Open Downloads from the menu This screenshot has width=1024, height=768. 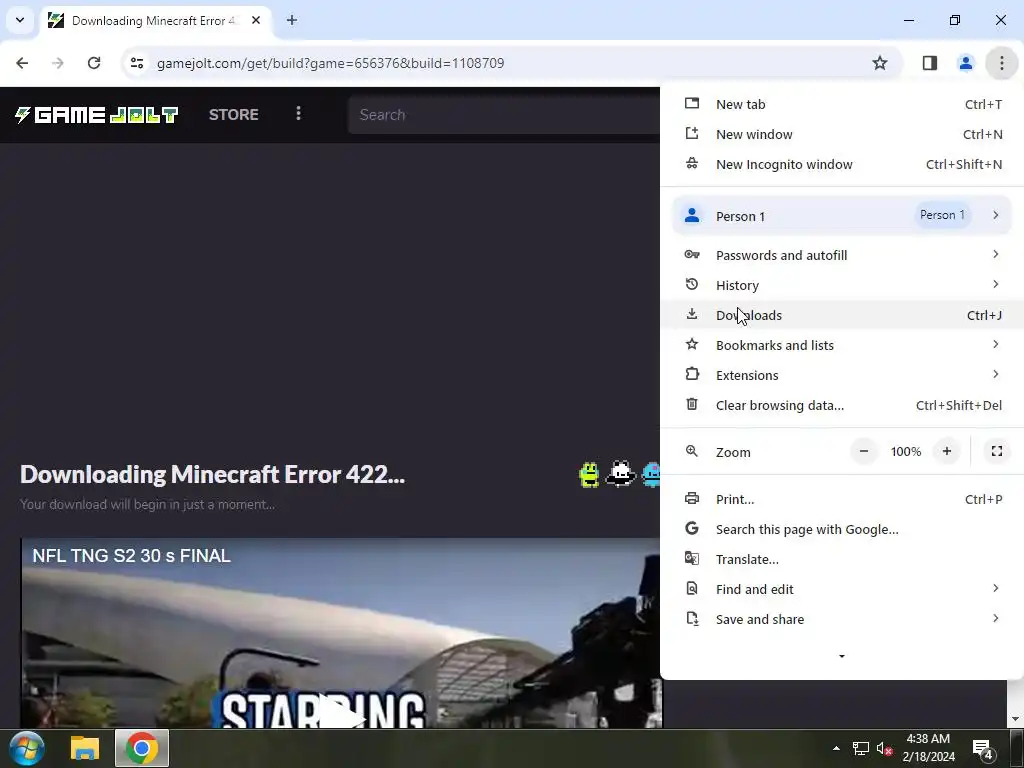pyautogui.click(x=842, y=315)
